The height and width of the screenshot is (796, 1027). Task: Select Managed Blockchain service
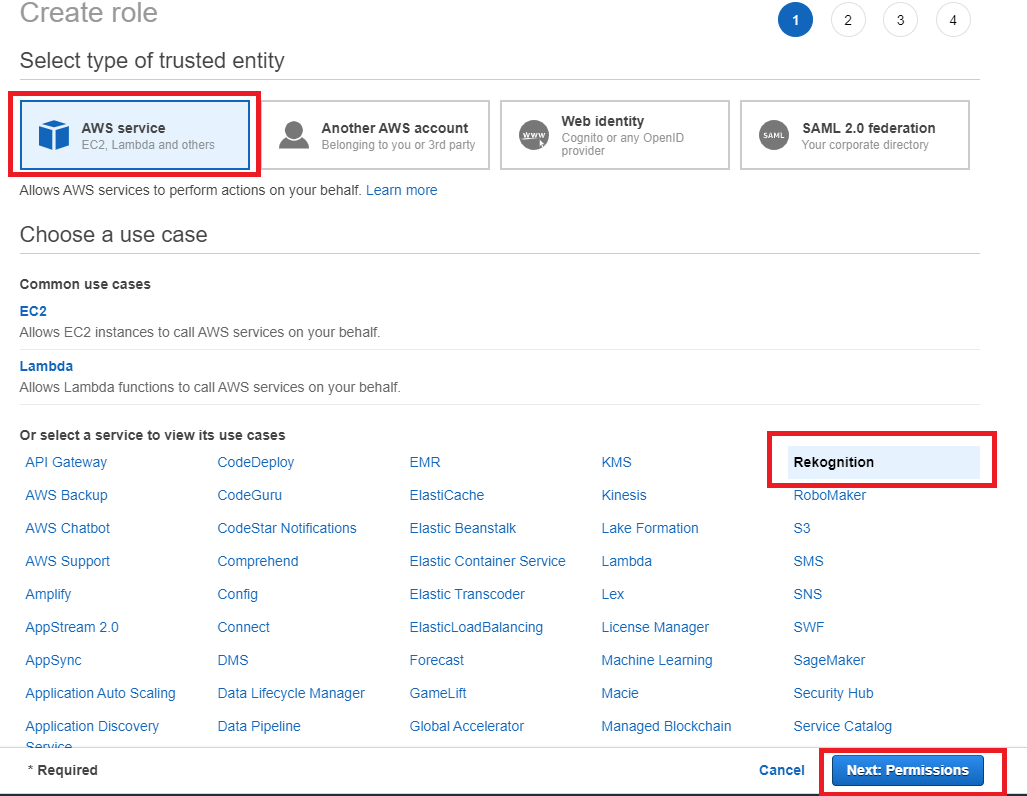click(666, 726)
